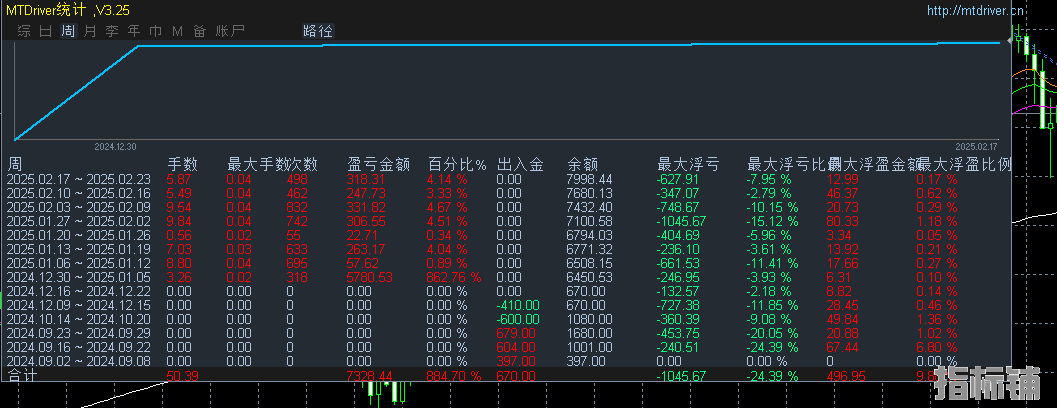Select row 2024.10.14 ~ 2024.10.20
Viewport: 1057px width, 408px height.
[x=508, y=319]
